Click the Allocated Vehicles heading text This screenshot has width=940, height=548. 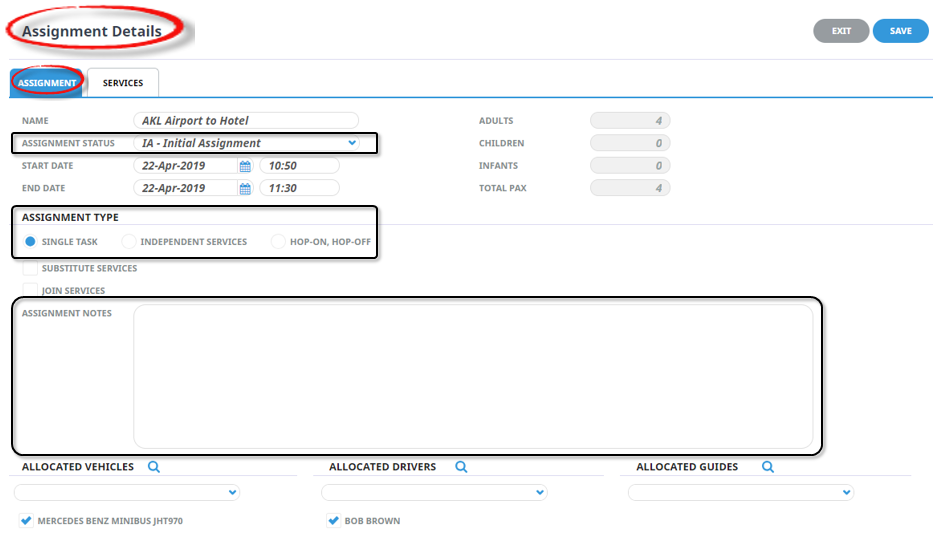pyautogui.click(x=78, y=467)
